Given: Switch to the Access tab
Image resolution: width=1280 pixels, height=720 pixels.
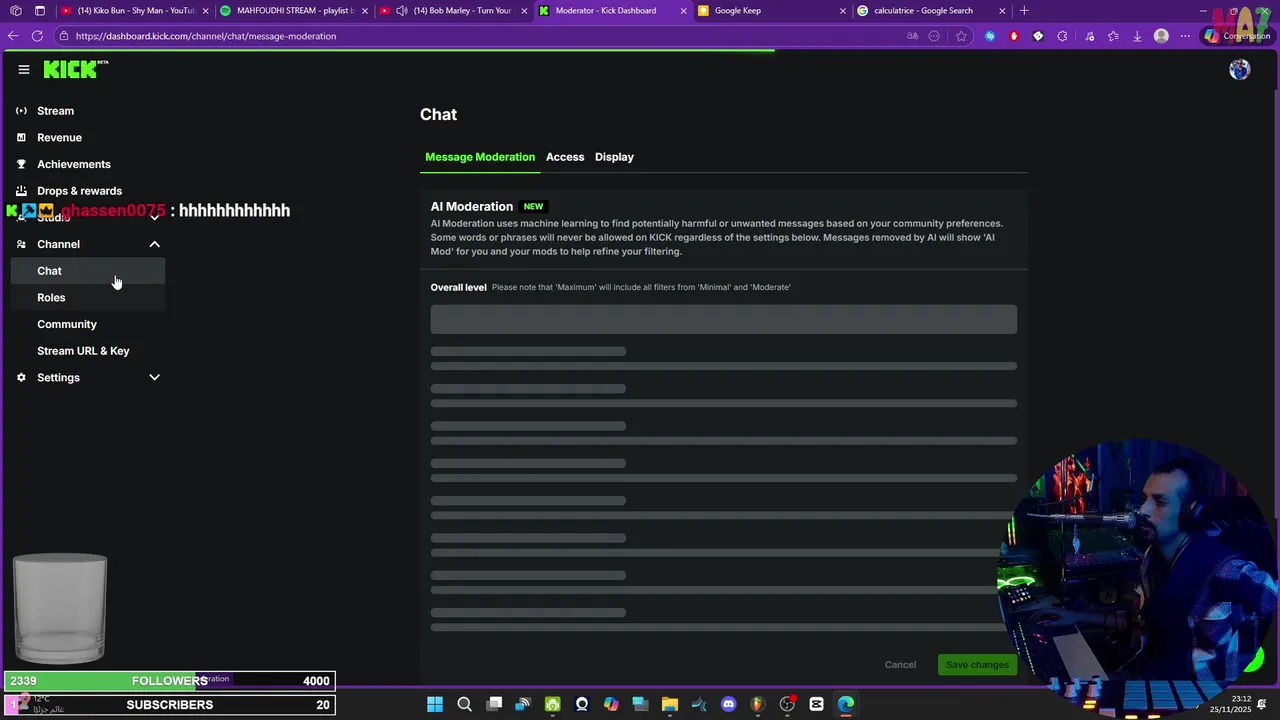Looking at the screenshot, I should tap(565, 157).
